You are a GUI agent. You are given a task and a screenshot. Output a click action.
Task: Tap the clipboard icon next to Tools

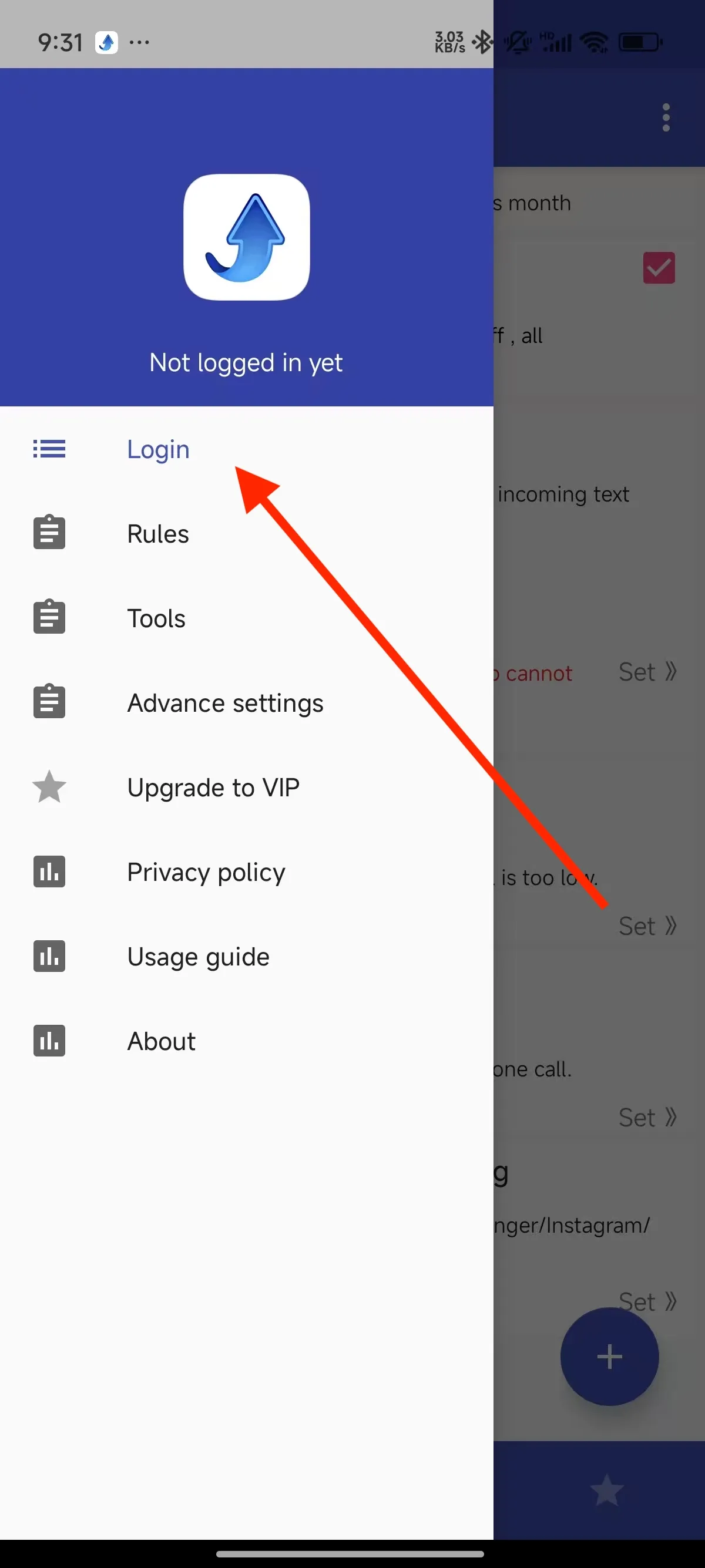[x=49, y=617]
